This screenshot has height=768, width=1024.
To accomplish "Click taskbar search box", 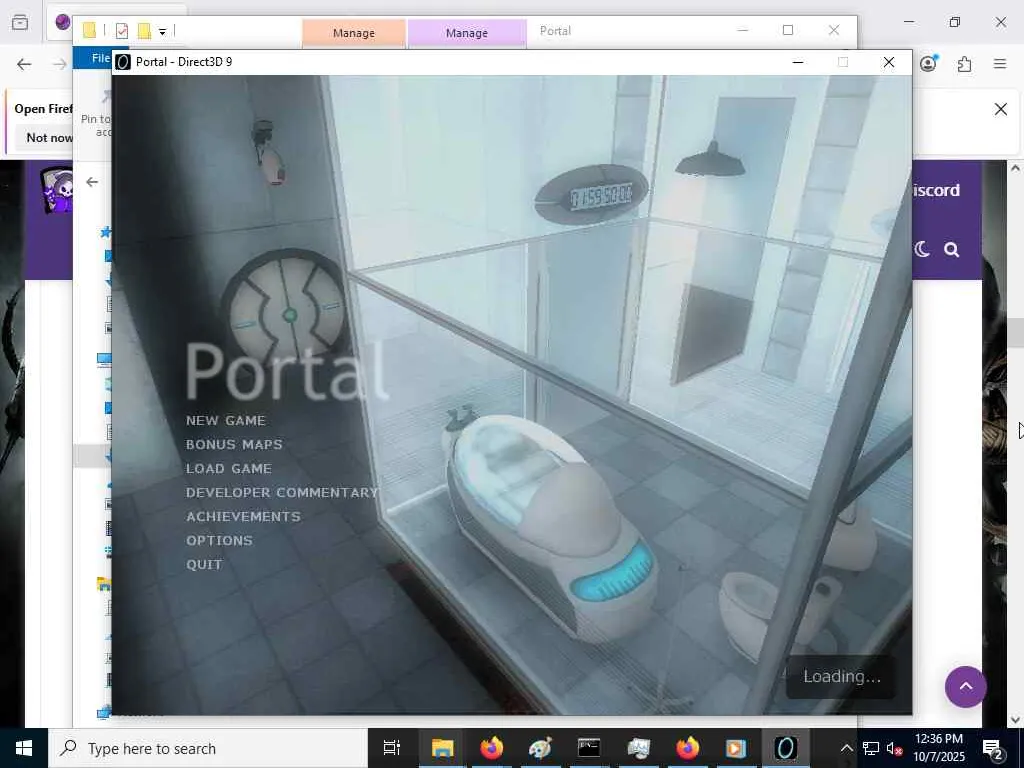I will tap(208, 748).
